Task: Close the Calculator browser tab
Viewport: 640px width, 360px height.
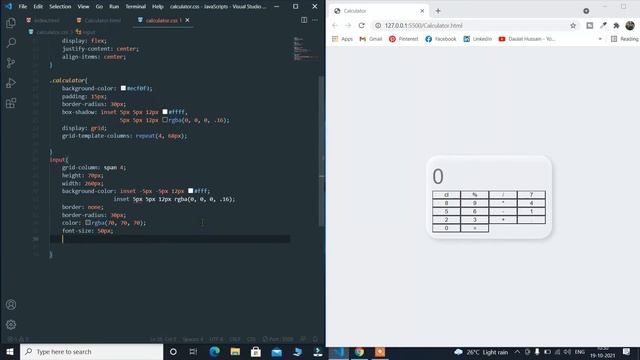Action: coord(422,11)
